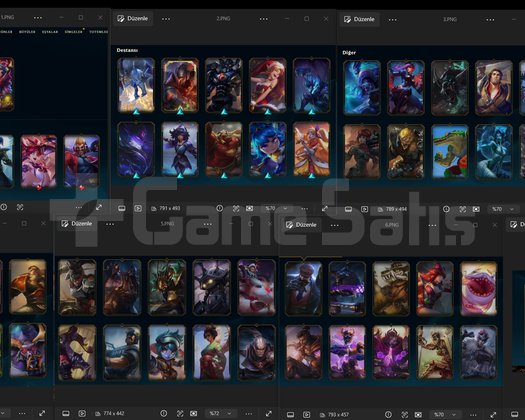Open the %70 zoom dropdown in the 2.PNG window
This screenshot has height=420, width=525.
click(276, 208)
